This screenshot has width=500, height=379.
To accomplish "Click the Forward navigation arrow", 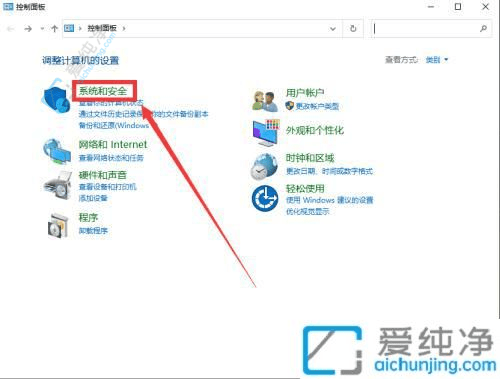I will pyautogui.click(x=28, y=29).
